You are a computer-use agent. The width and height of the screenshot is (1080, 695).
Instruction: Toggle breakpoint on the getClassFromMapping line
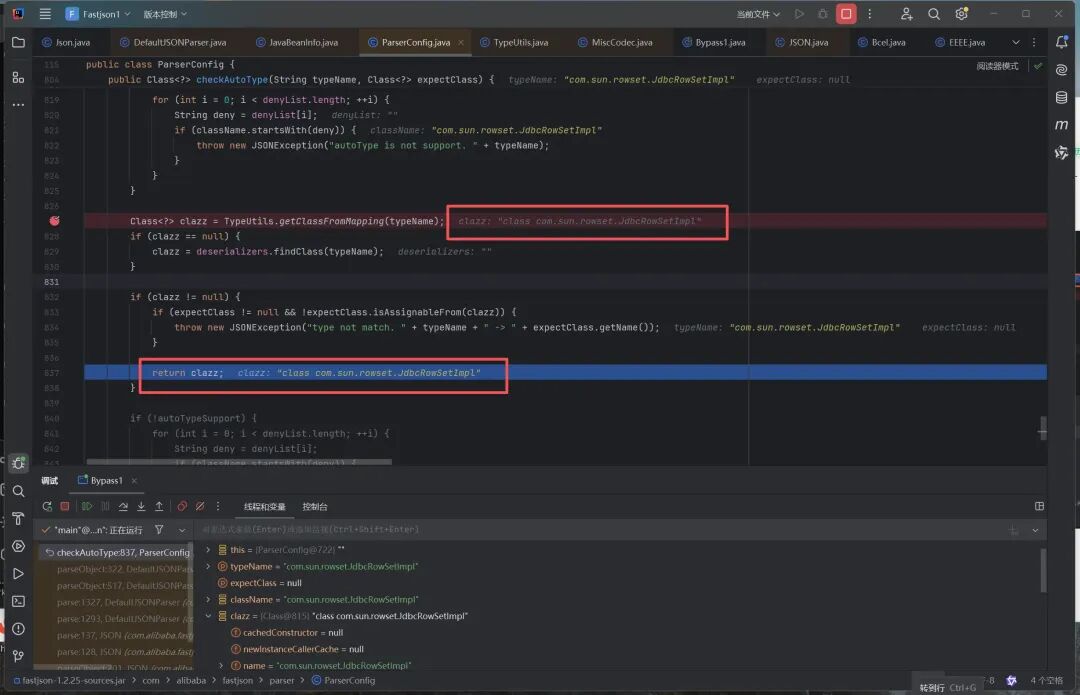point(54,221)
